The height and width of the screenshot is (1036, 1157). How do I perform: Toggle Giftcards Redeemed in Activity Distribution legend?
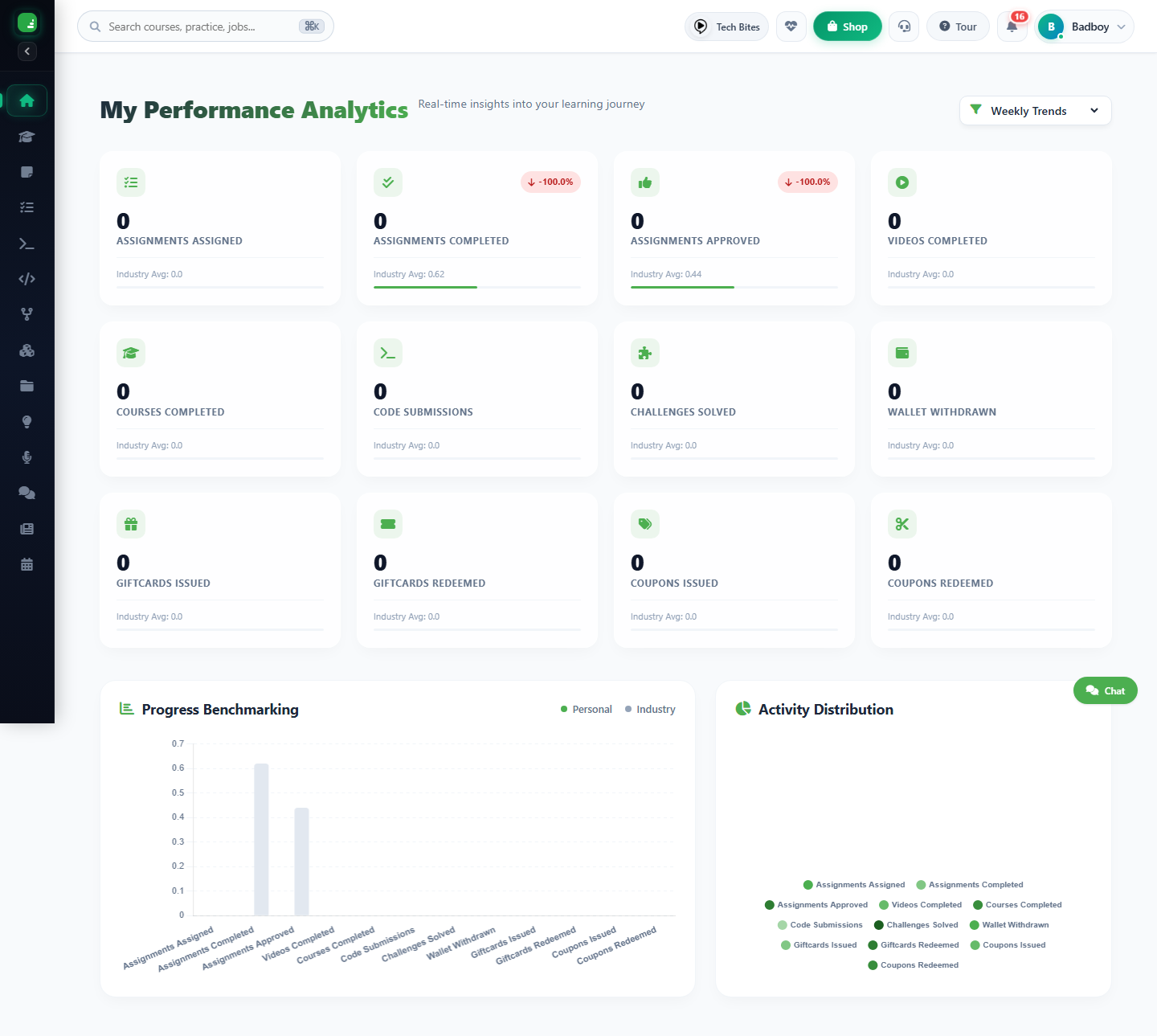914,945
